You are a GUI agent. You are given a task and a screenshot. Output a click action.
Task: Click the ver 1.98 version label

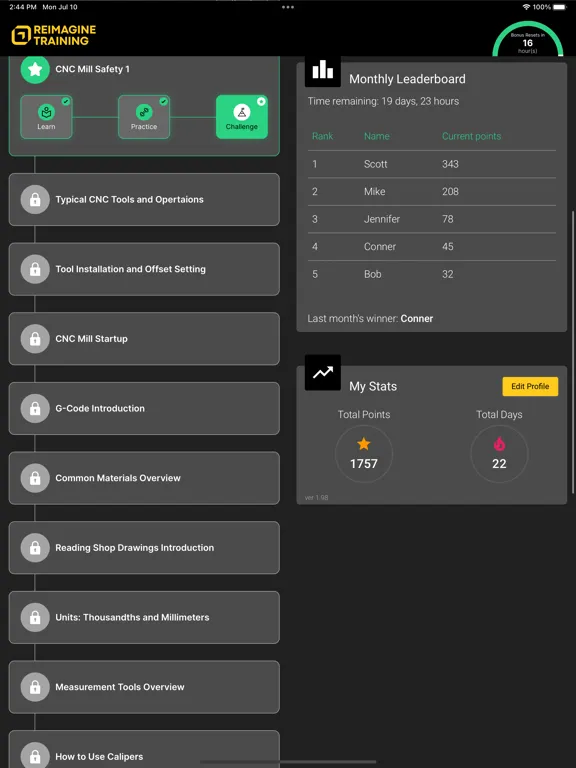pyautogui.click(x=316, y=498)
